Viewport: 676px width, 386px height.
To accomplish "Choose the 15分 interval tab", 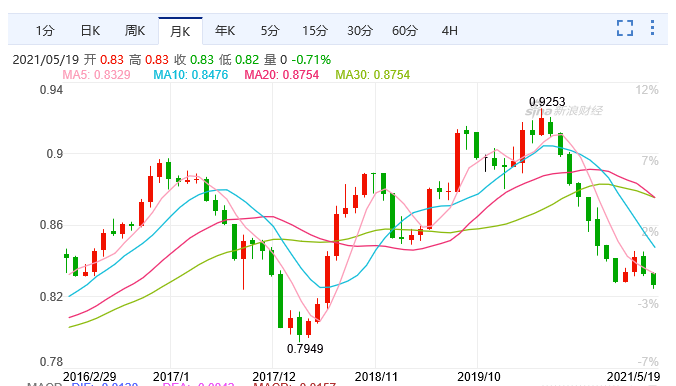I will [x=315, y=31].
